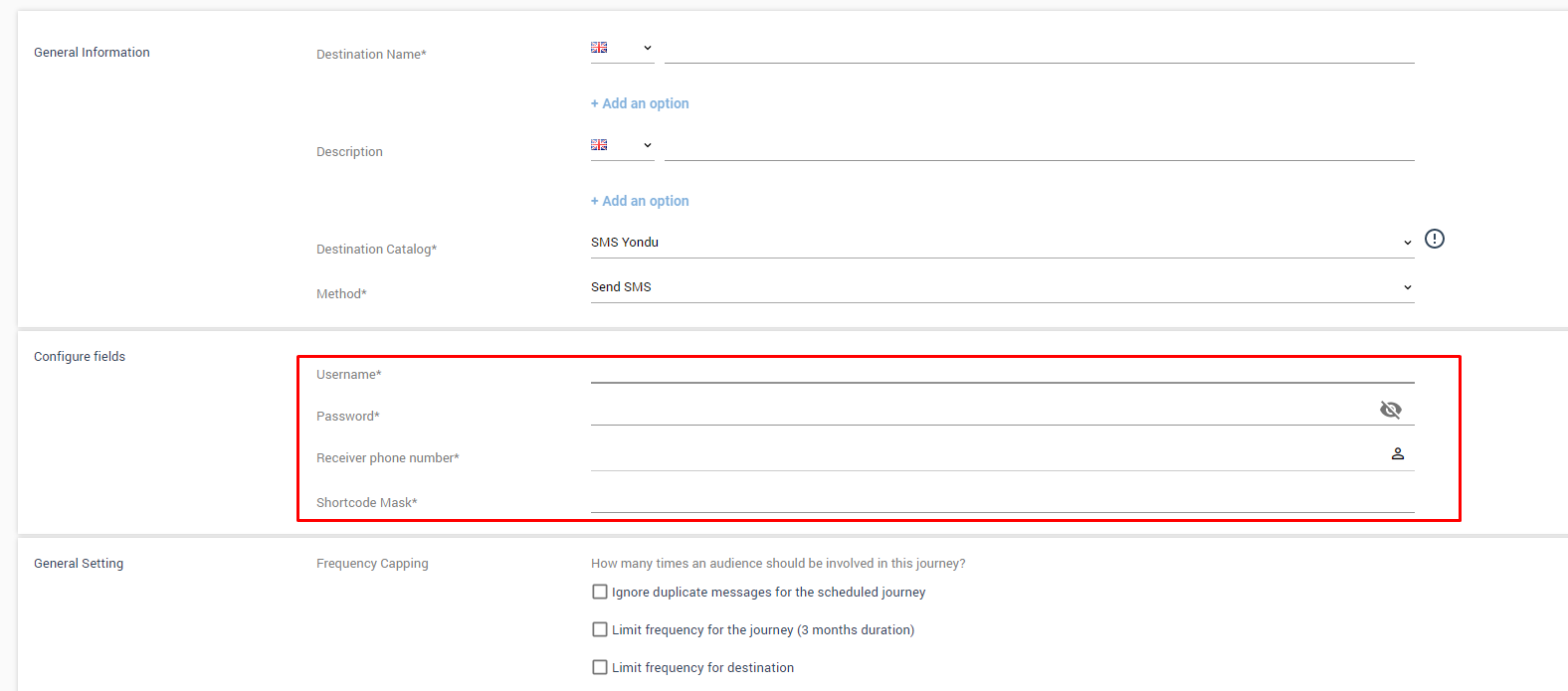This screenshot has width=1568, height=691.
Task: Focus the Destination Name text field
Action: 1039,49
